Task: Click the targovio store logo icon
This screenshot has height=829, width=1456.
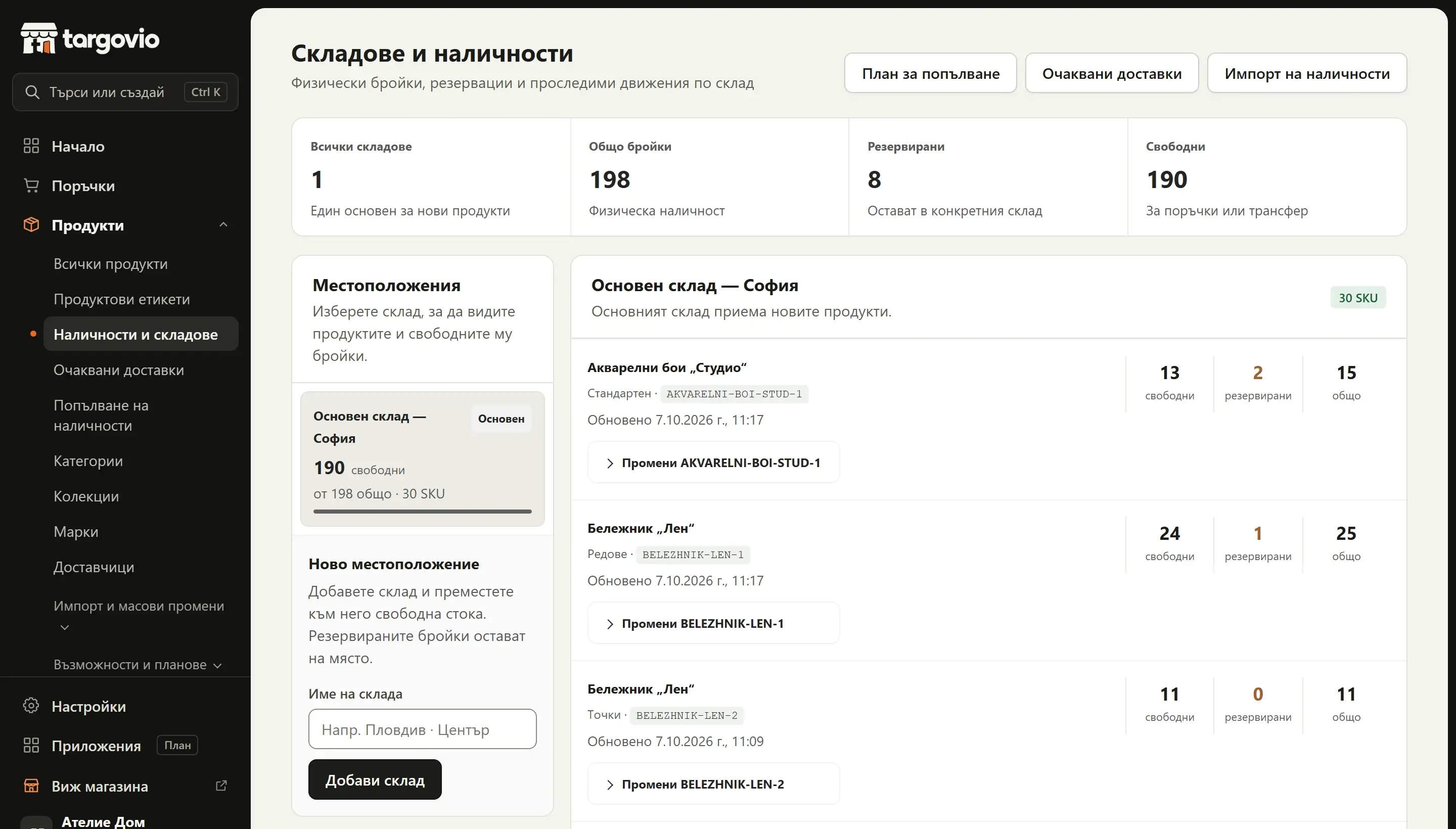Action: tap(39, 39)
